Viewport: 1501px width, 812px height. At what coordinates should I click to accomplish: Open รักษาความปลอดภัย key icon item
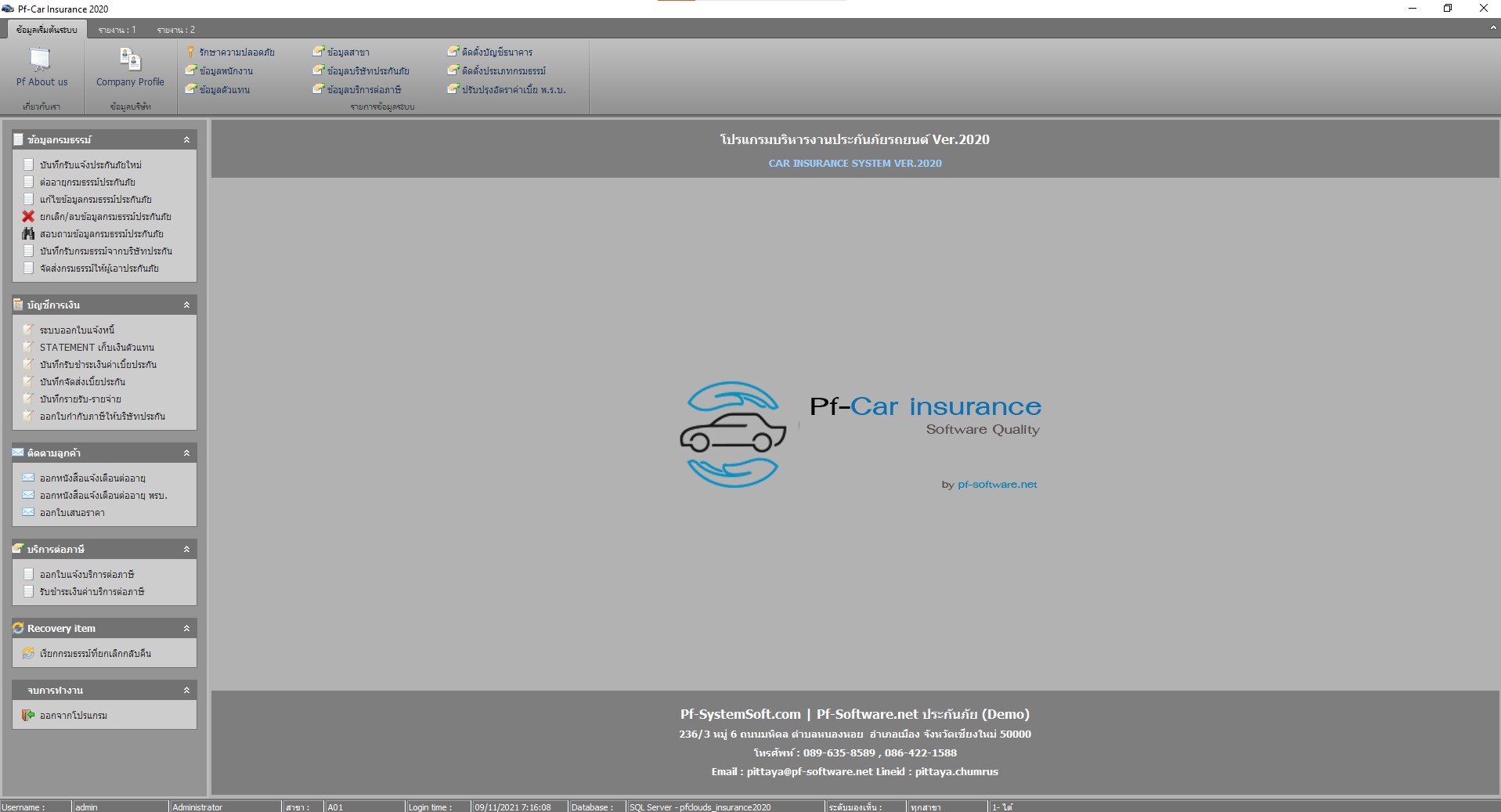(x=230, y=52)
